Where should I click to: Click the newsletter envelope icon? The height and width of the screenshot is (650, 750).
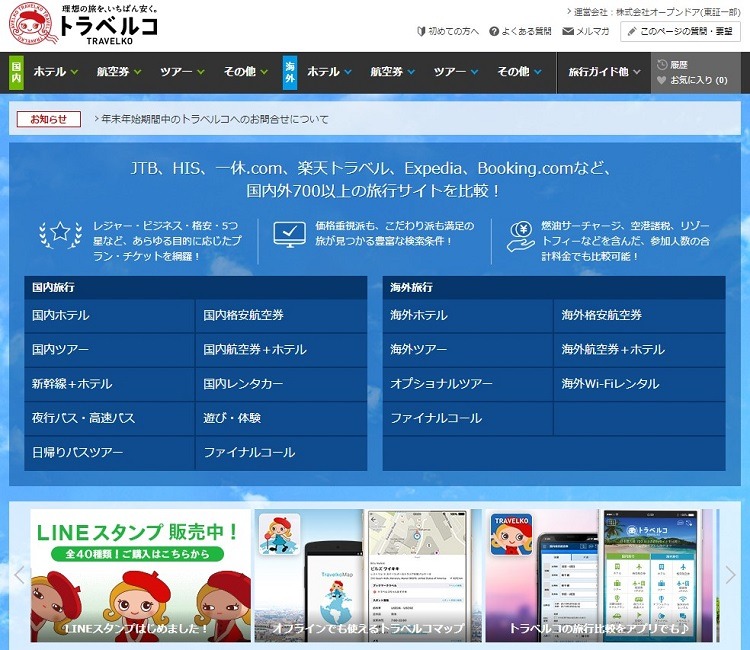pyautogui.click(x=568, y=32)
